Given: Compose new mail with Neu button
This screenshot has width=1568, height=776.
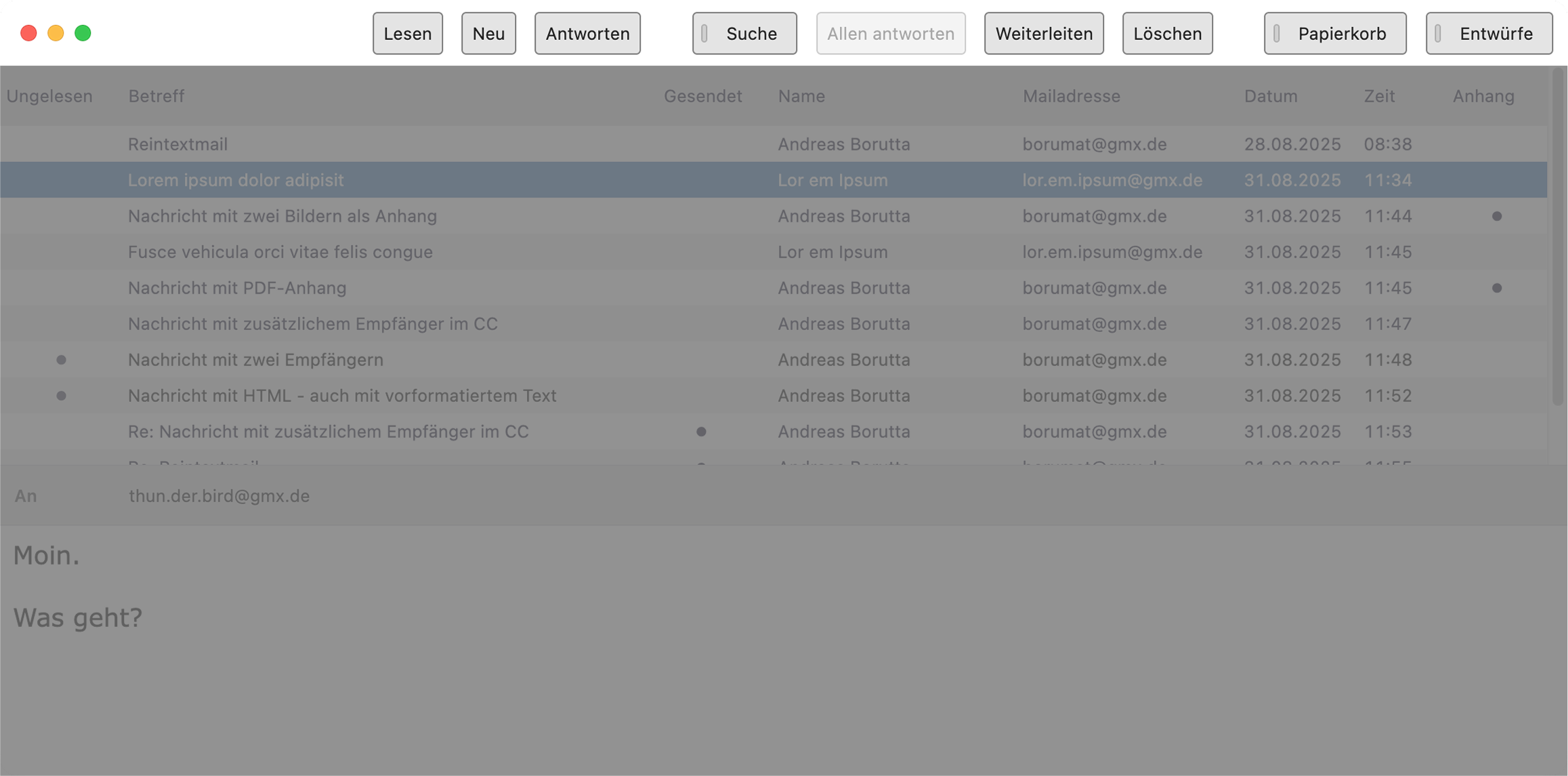Looking at the screenshot, I should 488,33.
